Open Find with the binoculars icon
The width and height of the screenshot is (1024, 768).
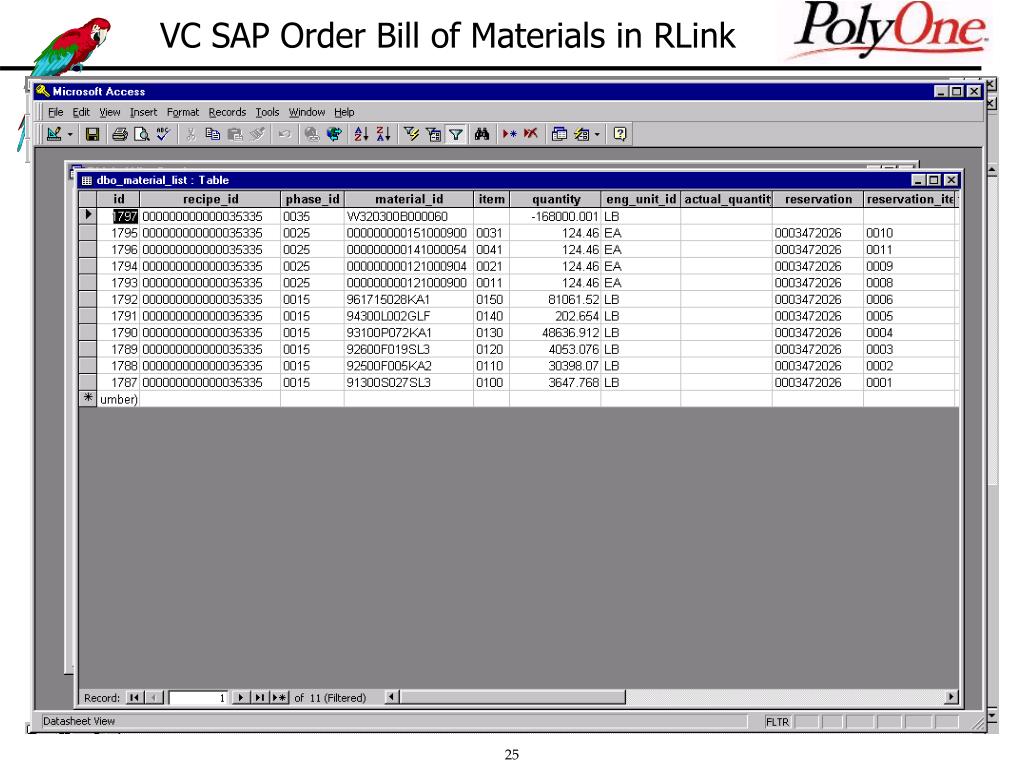pos(482,135)
